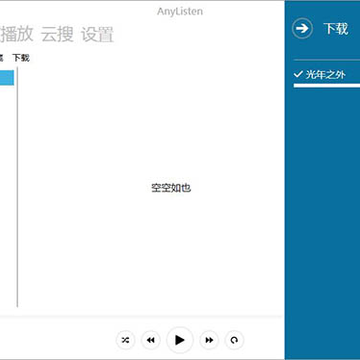
Task: Click the playback seek bar above the controls
Action: tap(141, 316)
